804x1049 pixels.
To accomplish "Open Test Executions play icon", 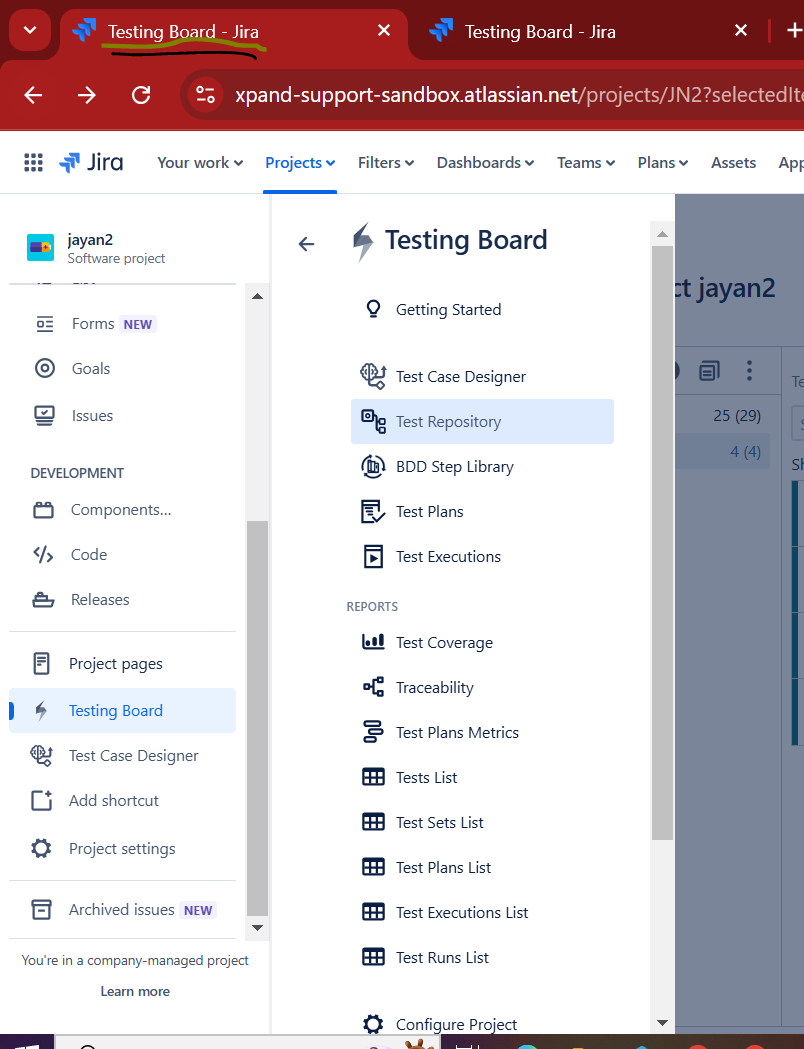I will coord(373,556).
